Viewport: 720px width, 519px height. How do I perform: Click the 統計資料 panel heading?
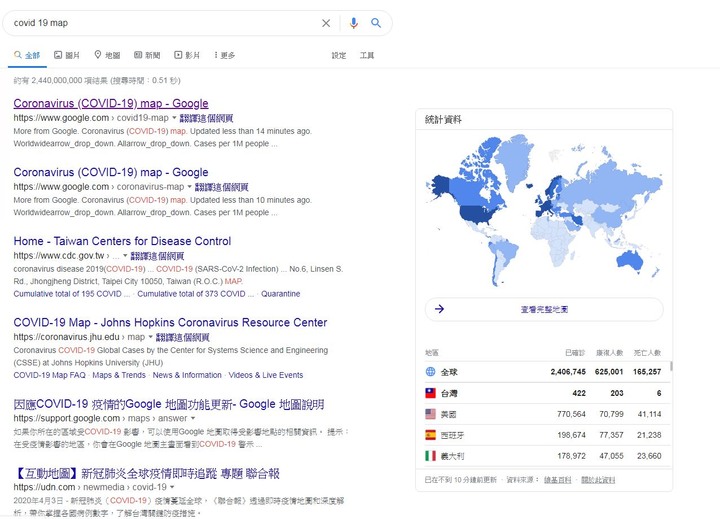tap(443, 119)
